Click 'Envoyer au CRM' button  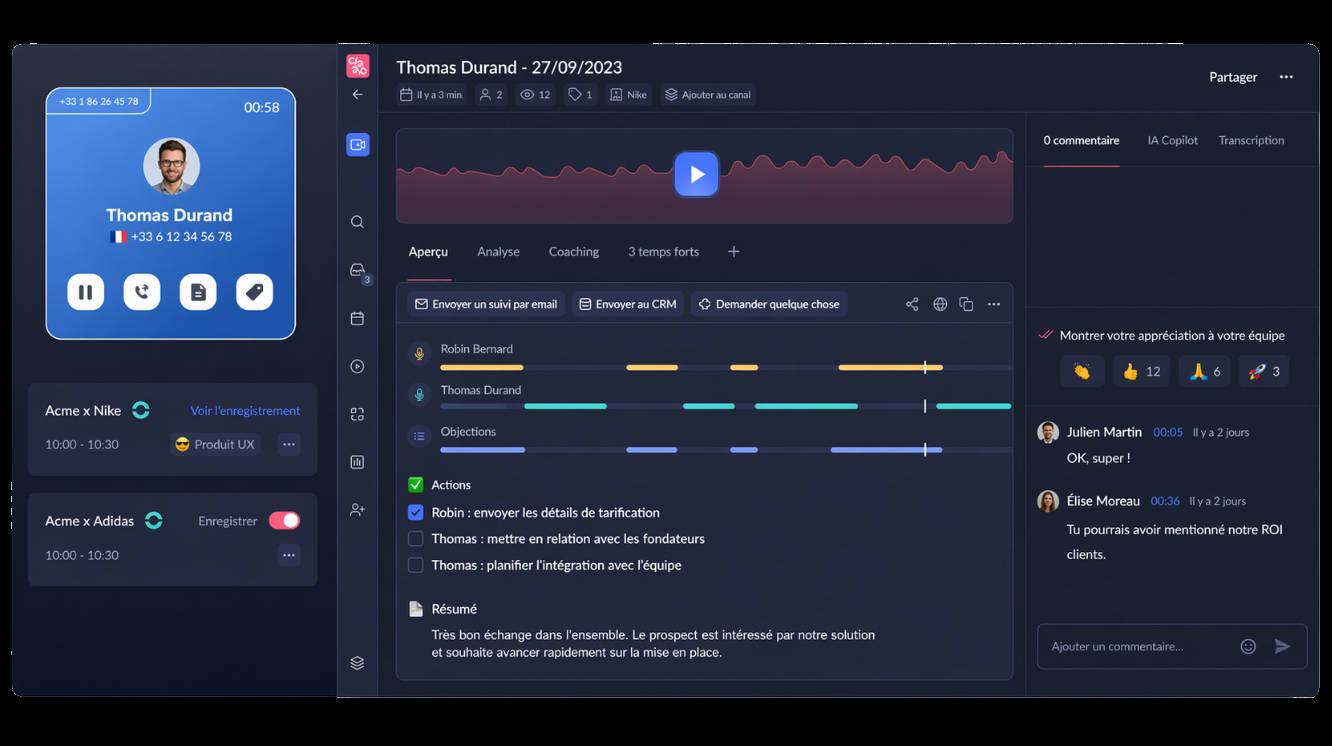[x=627, y=303]
